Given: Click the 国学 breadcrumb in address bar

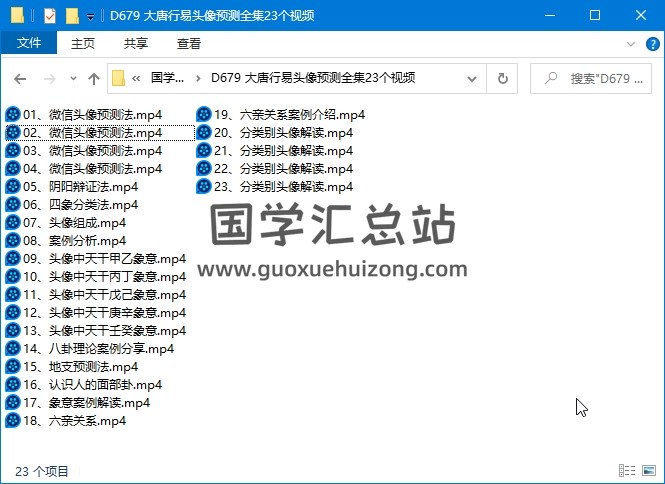Looking at the screenshot, I should pyautogui.click(x=167, y=78).
